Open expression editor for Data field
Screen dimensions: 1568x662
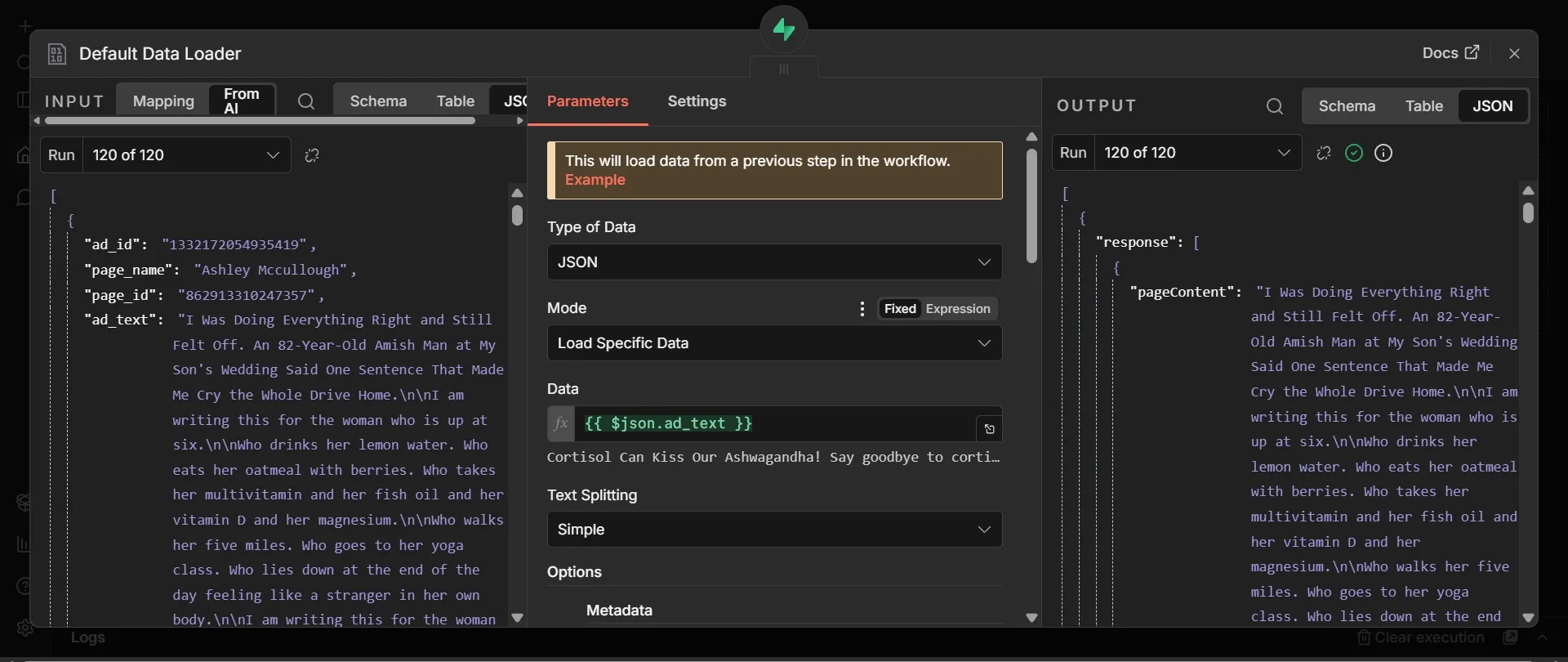989,429
